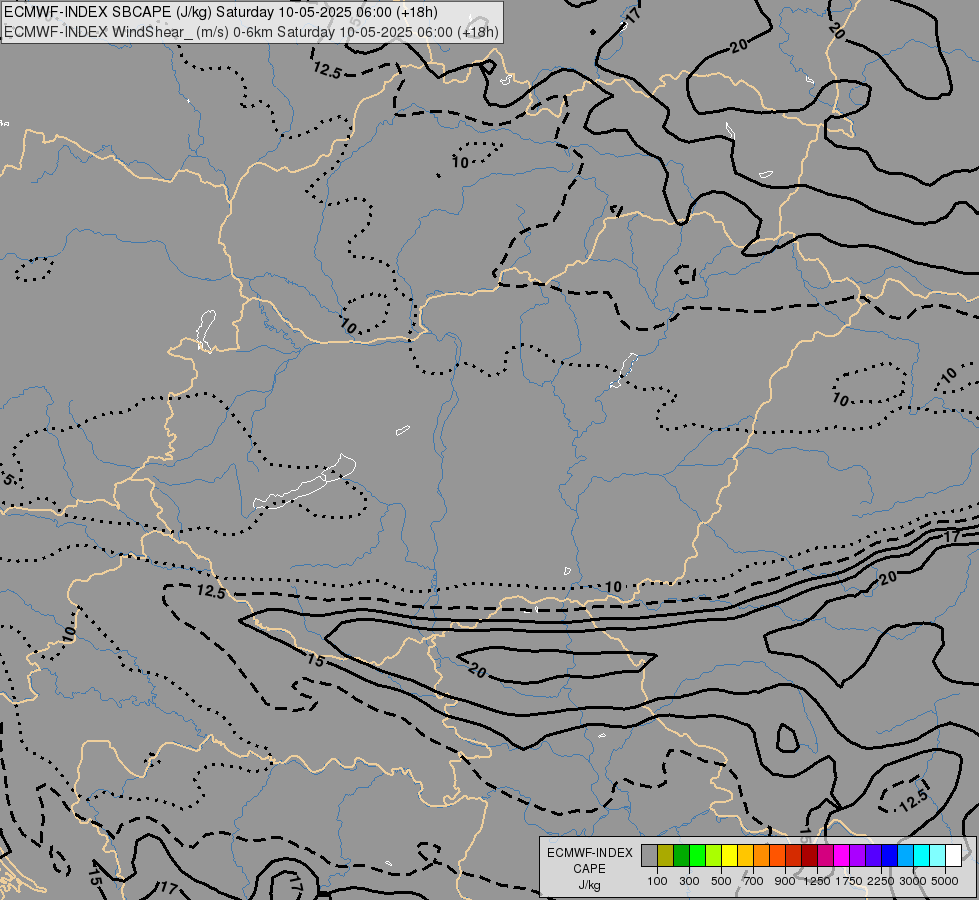The width and height of the screenshot is (979, 900).
Task: Click the J/kg unit in the legend box
Action: 589,885
